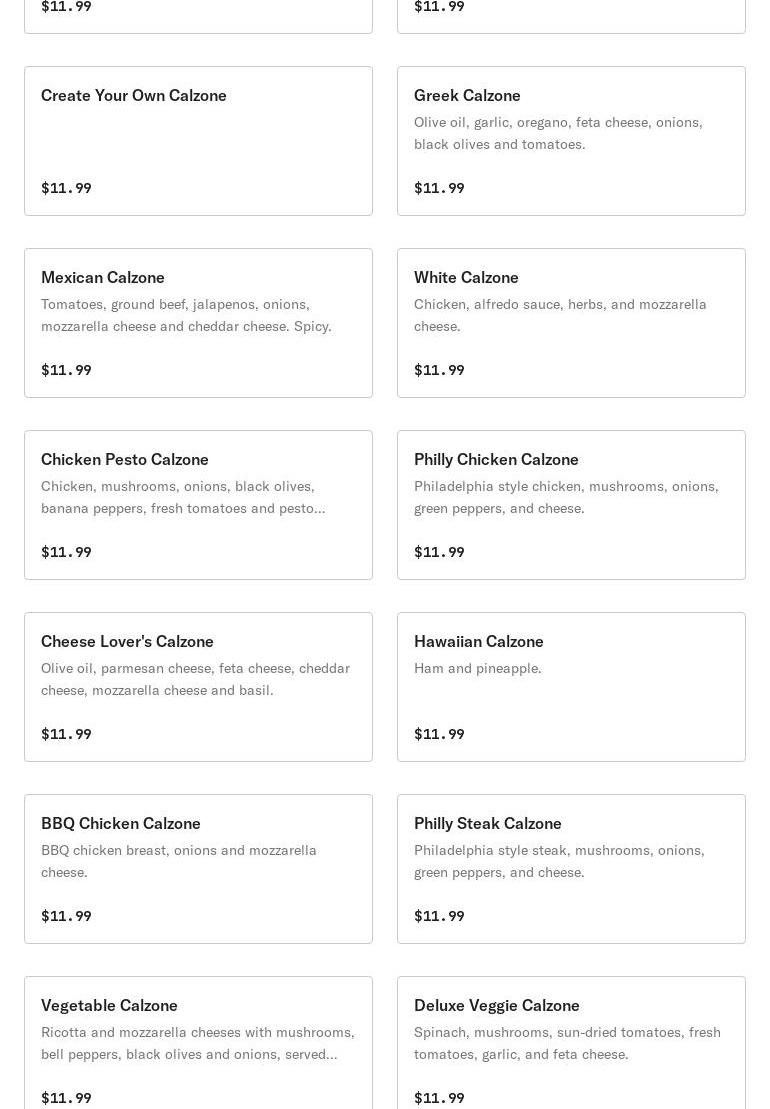Choose the BBQ Chicken Calzone item
Screen dimensions: 770x1109
tap(198, 869)
